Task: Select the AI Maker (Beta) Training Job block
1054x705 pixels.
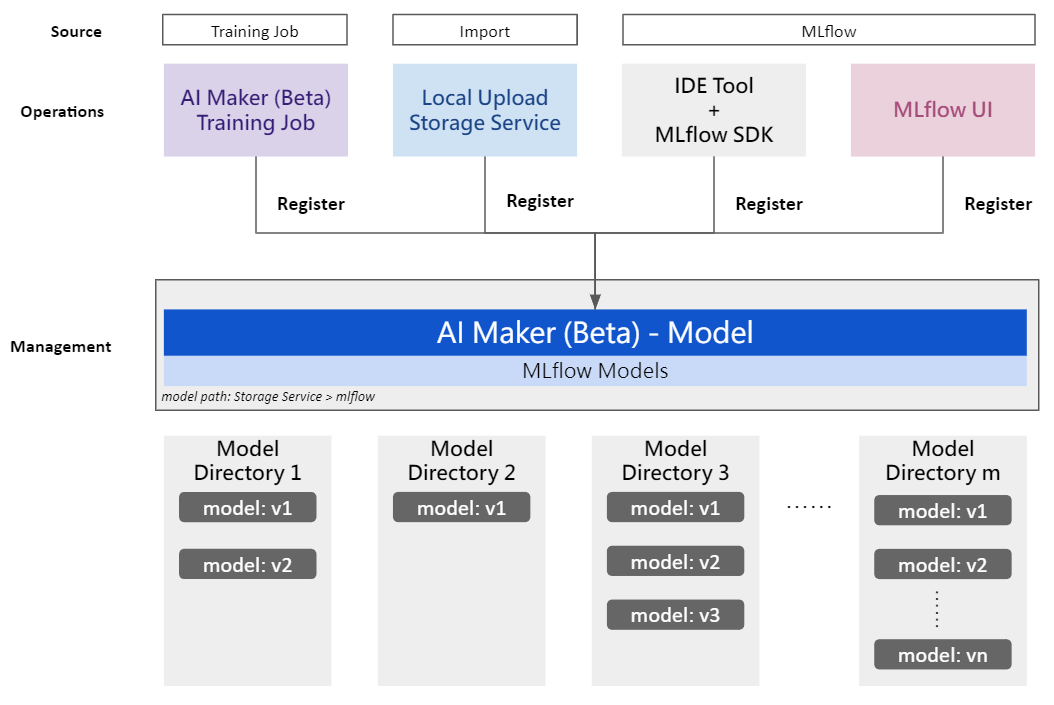Action: (256, 110)
